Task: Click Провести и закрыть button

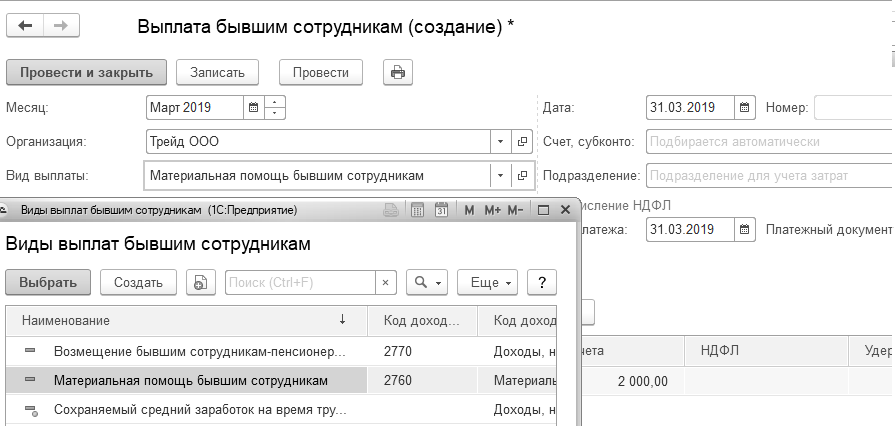Action: pos(86,72)
